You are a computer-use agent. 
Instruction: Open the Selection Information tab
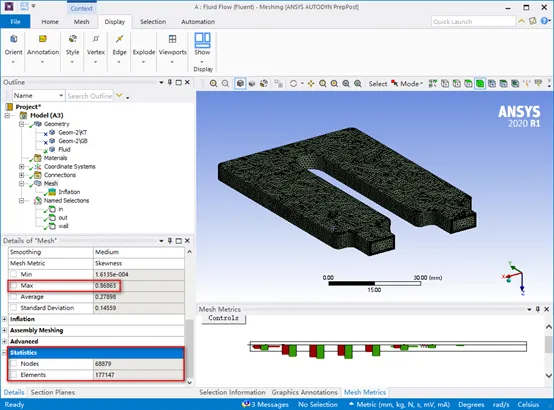pyautogui.click(x=232, y=392)
